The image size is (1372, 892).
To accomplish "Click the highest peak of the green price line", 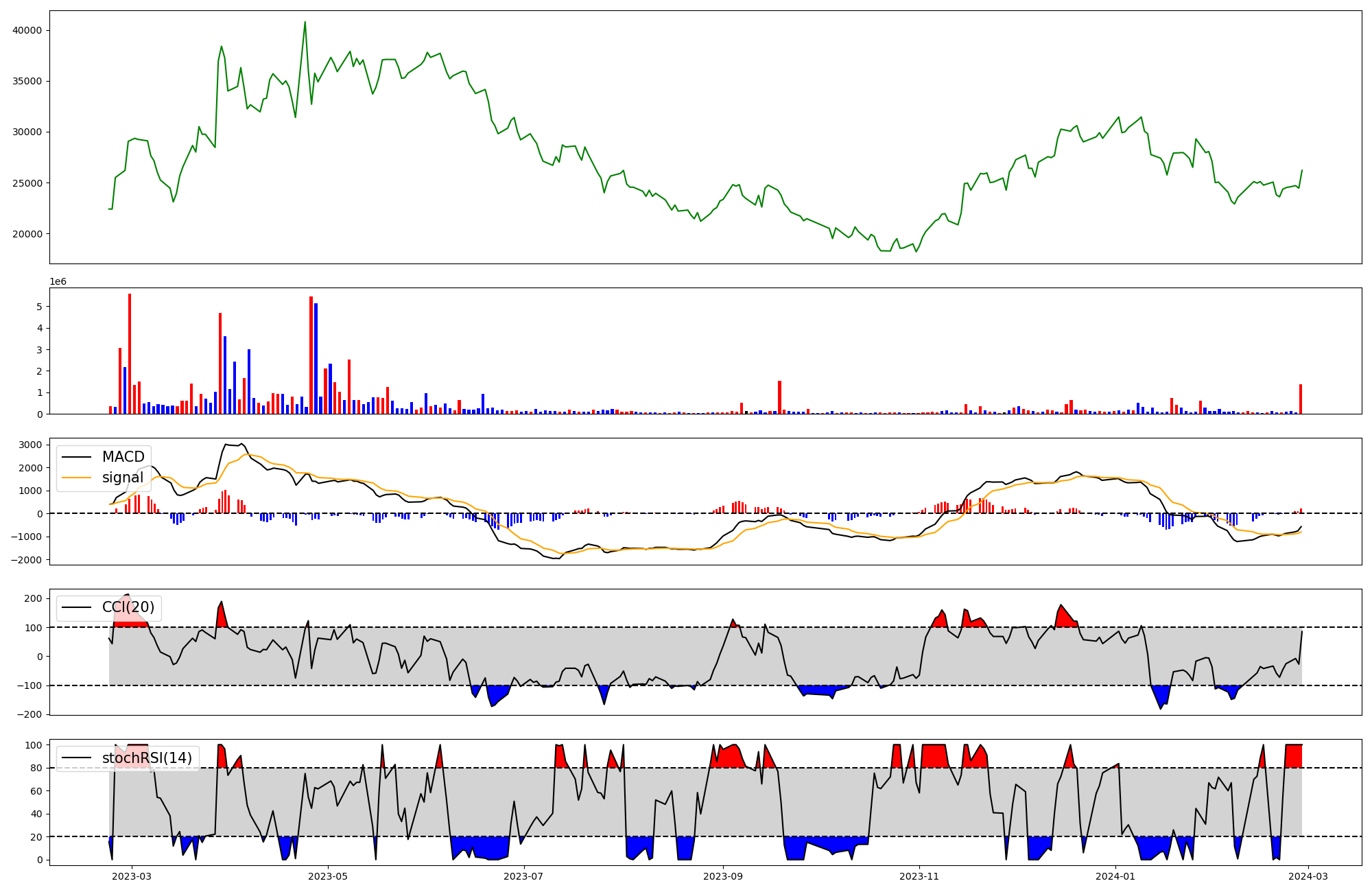I will click(x=305, y=23).
